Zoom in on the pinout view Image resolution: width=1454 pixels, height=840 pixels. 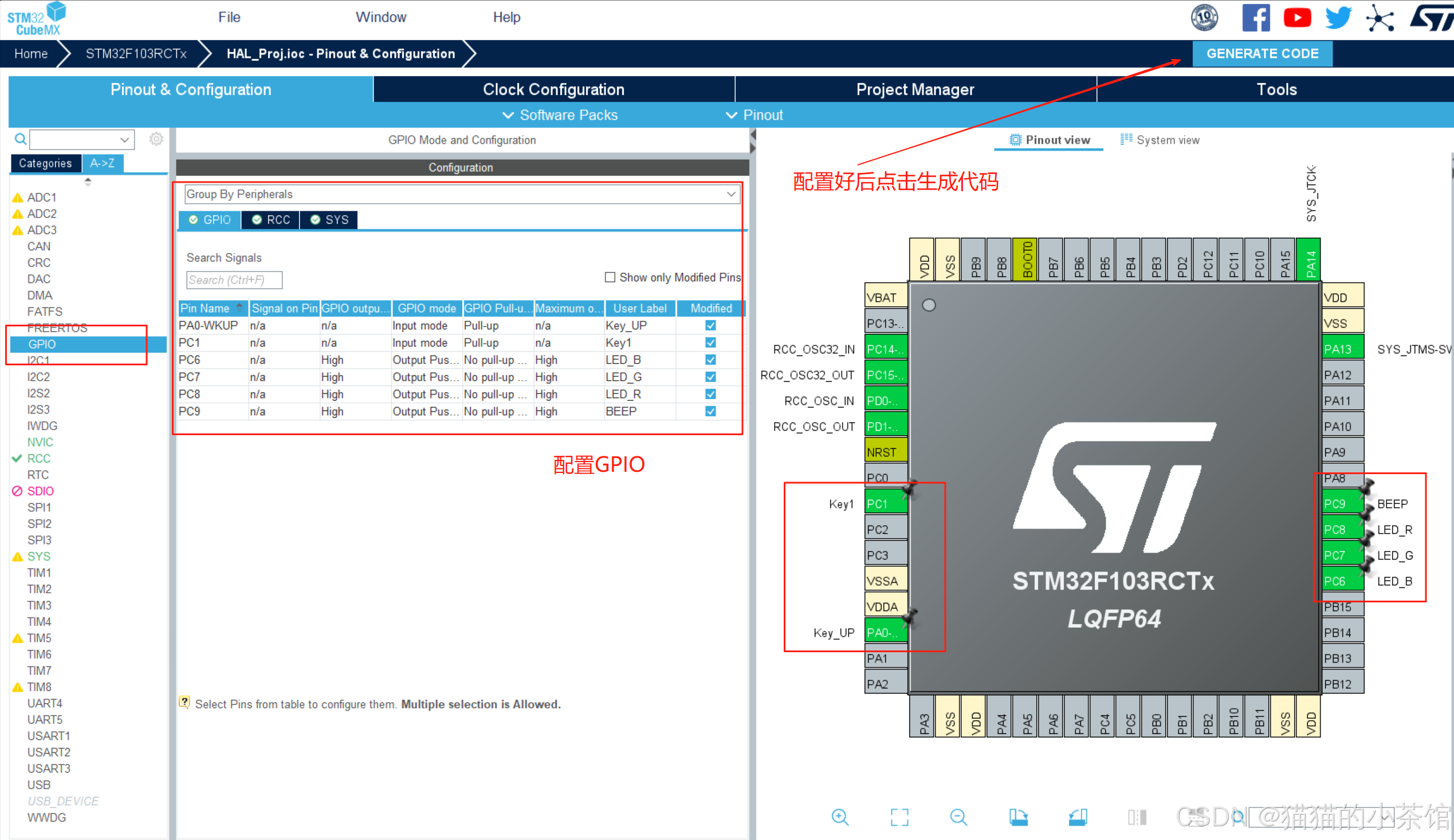[840, 817]
